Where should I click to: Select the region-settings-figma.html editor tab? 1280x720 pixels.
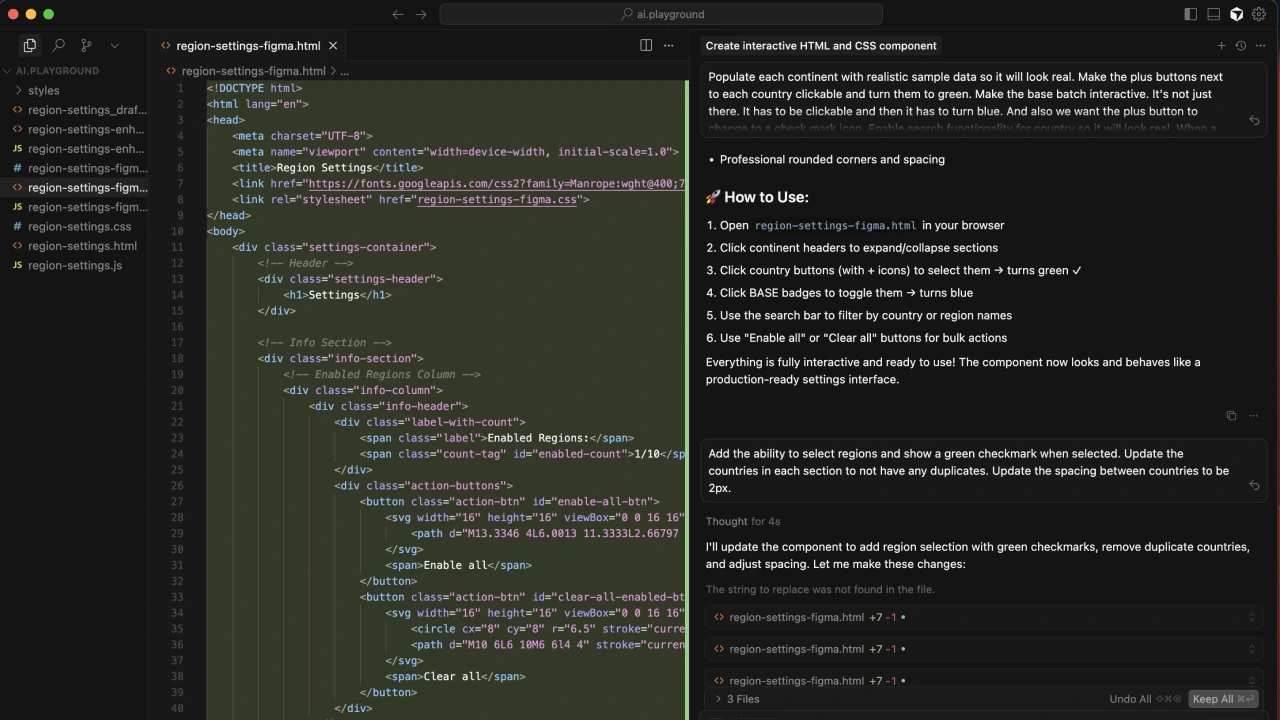pyautogui.click(x=247, y=45)
